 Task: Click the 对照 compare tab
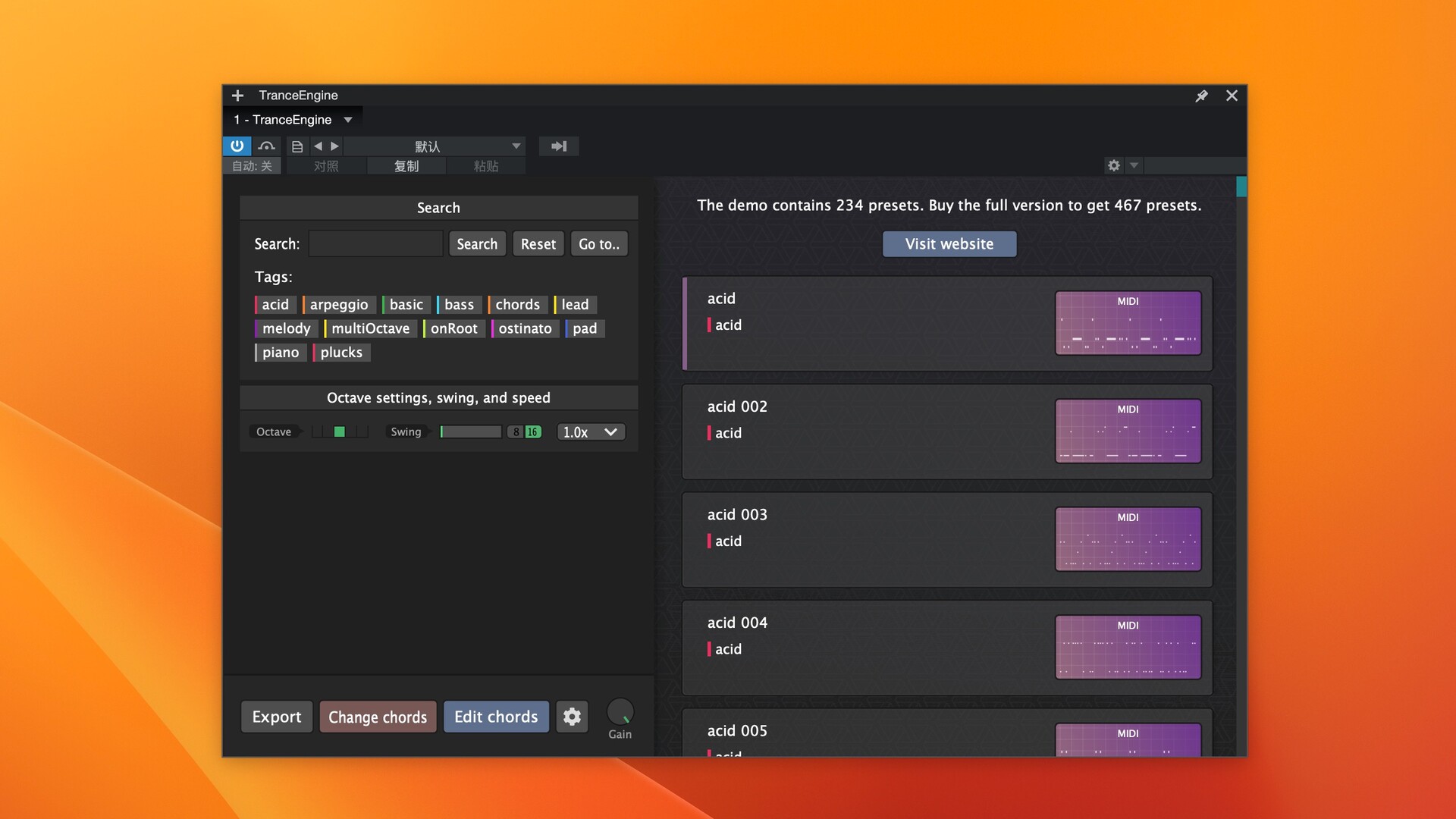326,166
